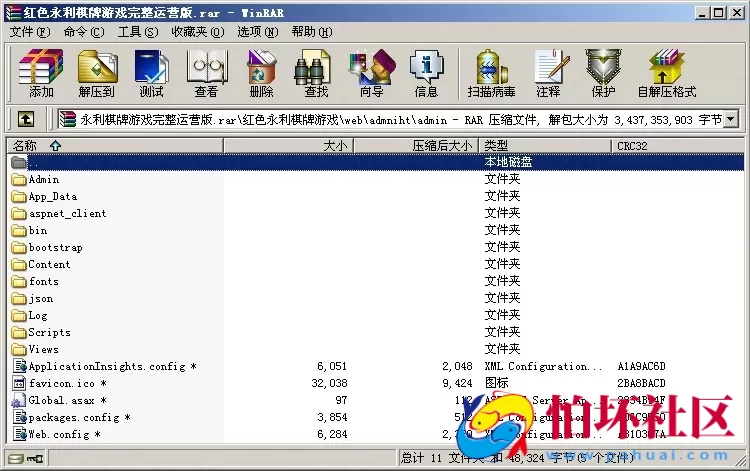
Task: Click the WinRAR title bar icon
Action: [13, 12]
